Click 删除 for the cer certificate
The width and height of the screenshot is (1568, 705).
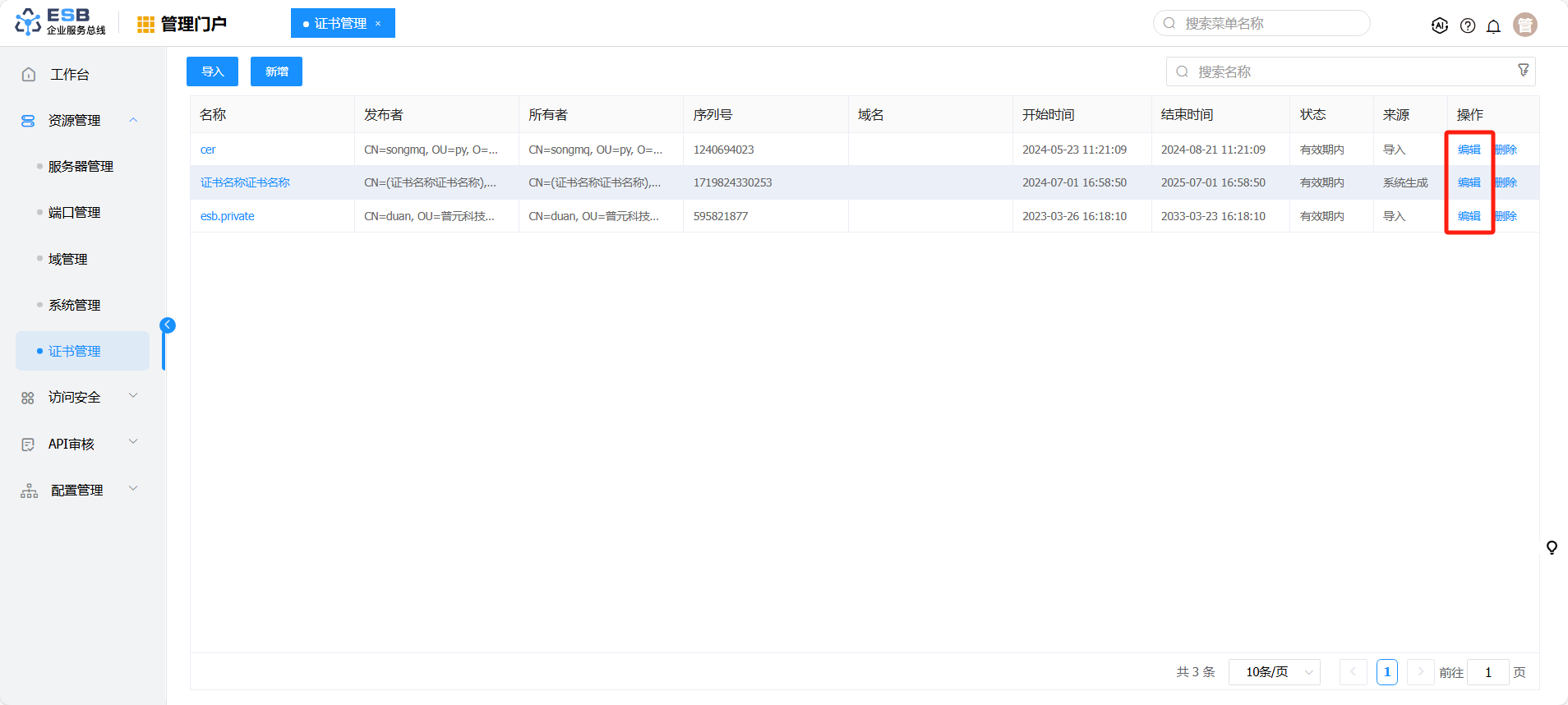coord(1506,150)
